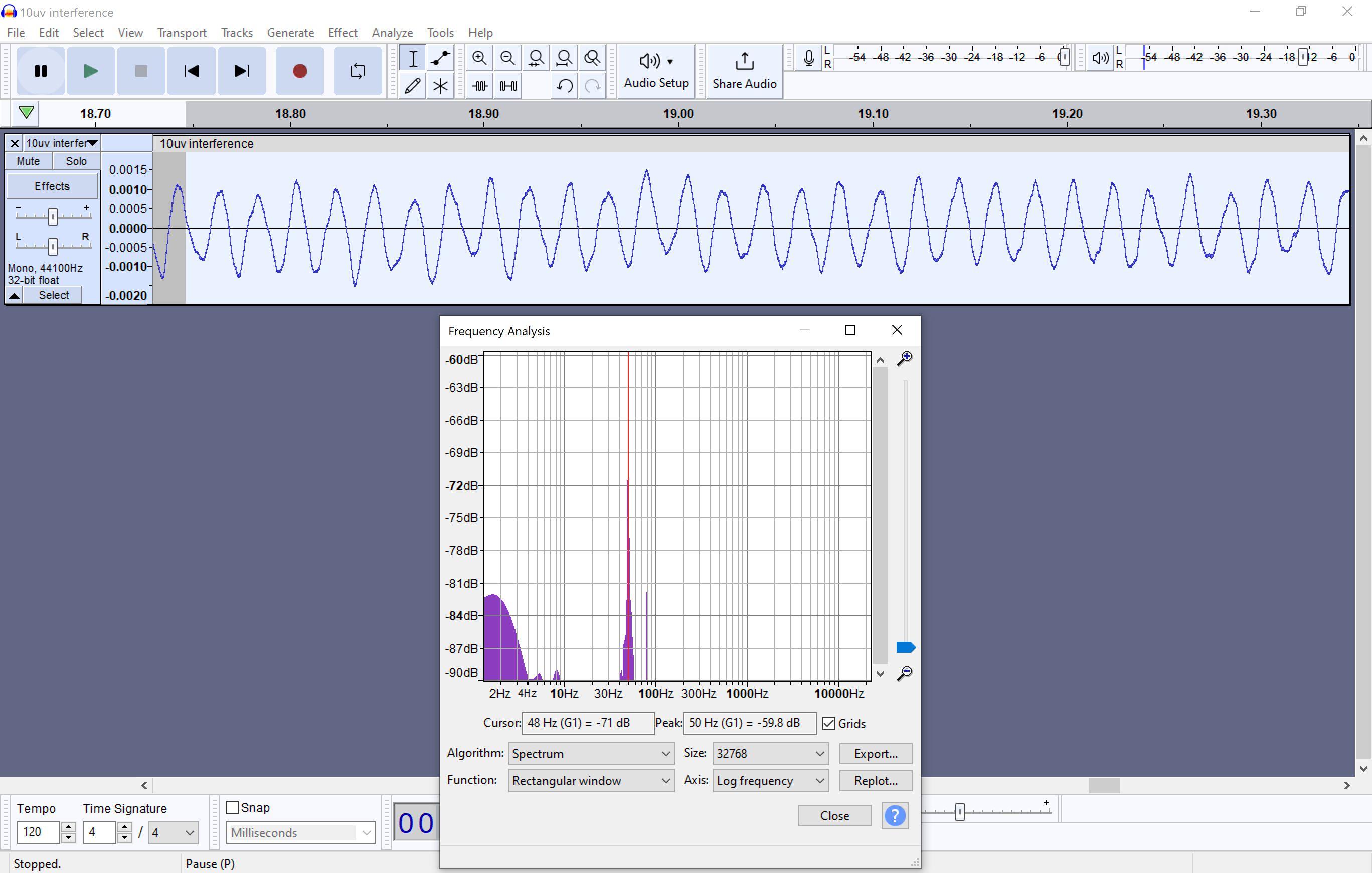Click the record meter microphone icon
The height and width of the screenshot is (873, 1372).
[808, 58]
